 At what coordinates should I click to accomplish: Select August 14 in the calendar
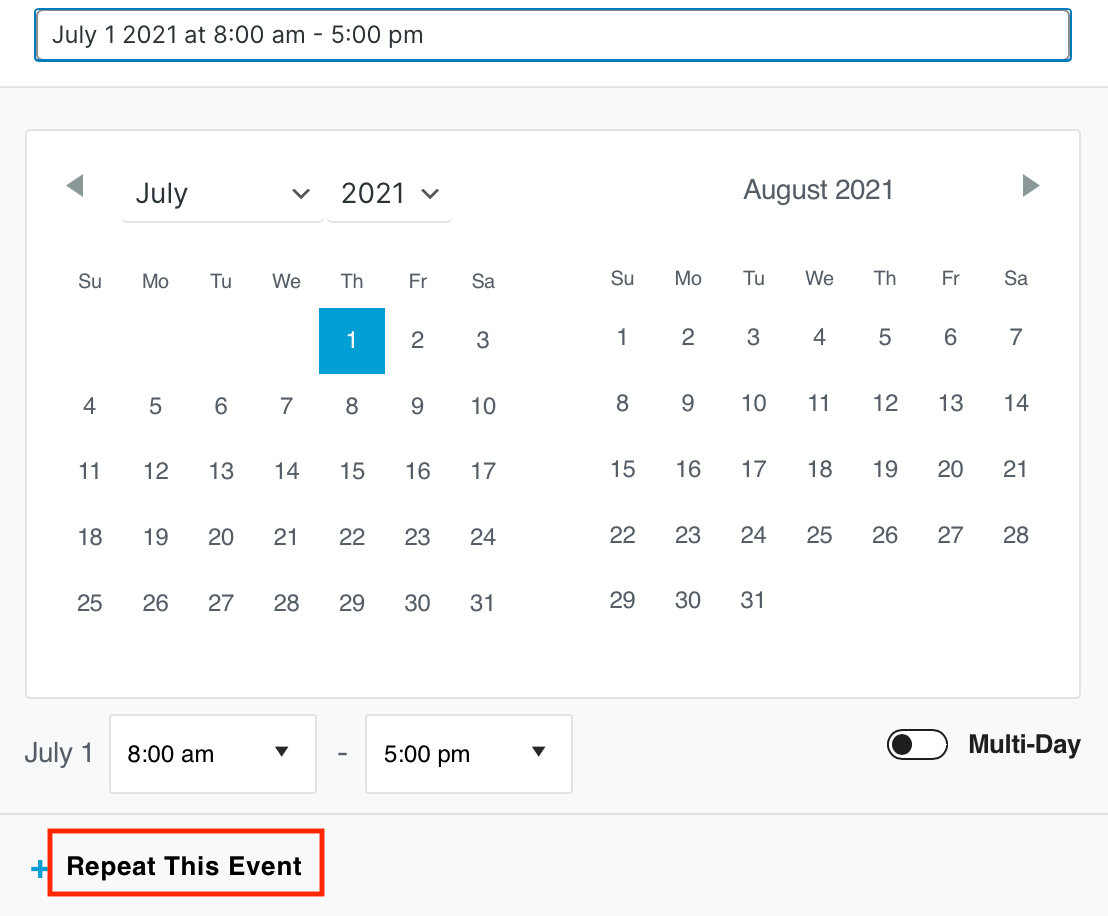[1016, 403]
